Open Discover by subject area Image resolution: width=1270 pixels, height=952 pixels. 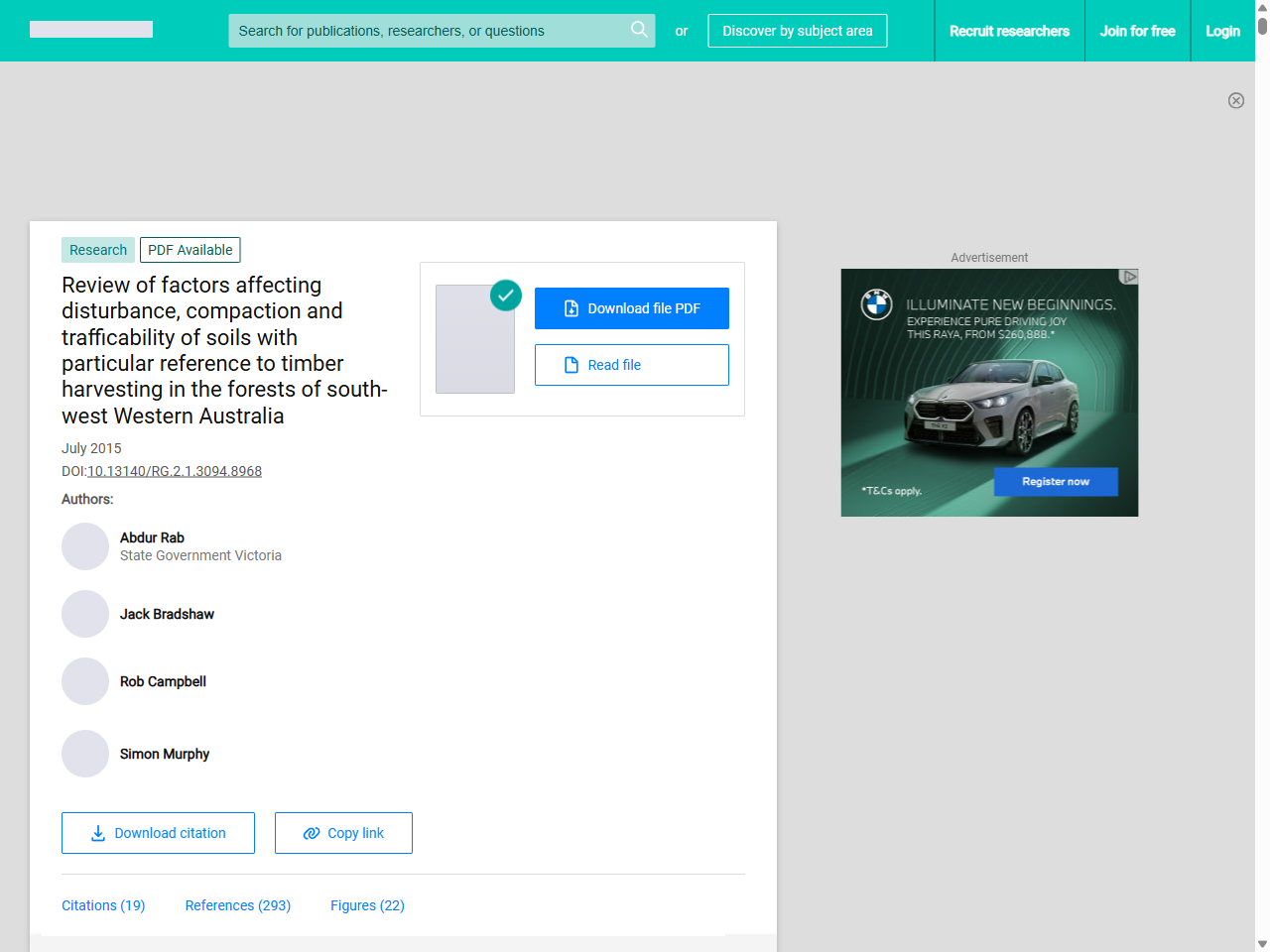coord(797,31)
